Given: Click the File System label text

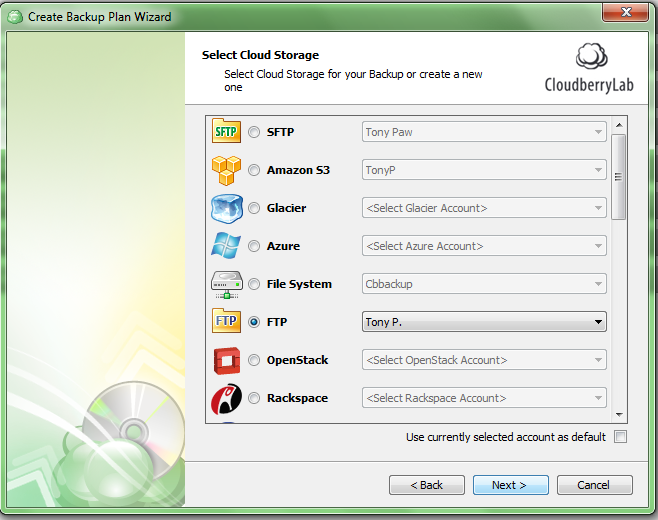Looking at the screenshot, I should (299, 284).
